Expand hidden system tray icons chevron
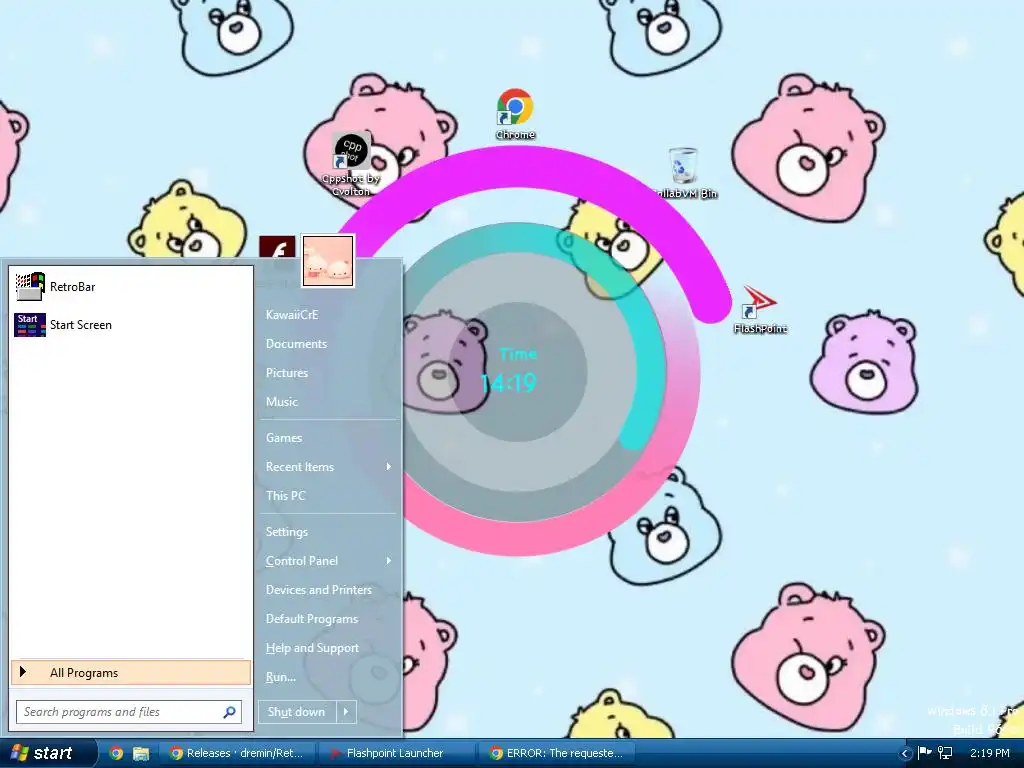This screenshot has height=768, width=1024. tap(904, 754)
